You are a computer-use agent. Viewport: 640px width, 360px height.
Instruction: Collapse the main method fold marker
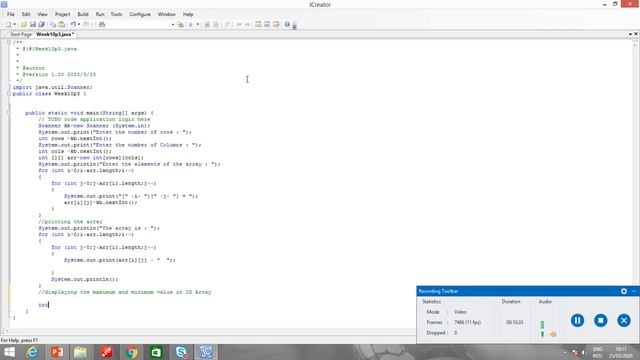(9, 113)
